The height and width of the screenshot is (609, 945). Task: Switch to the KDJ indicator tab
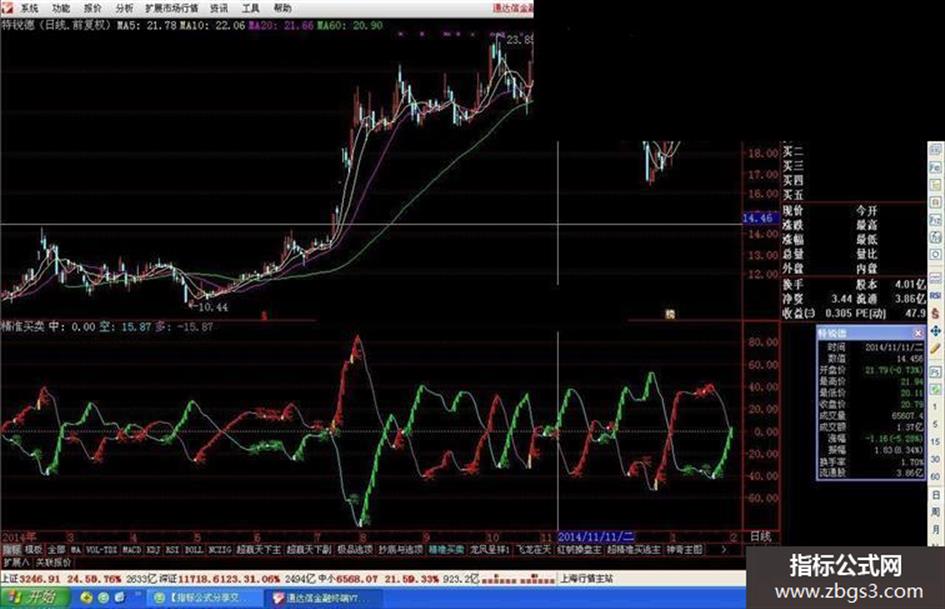point(153,549)
